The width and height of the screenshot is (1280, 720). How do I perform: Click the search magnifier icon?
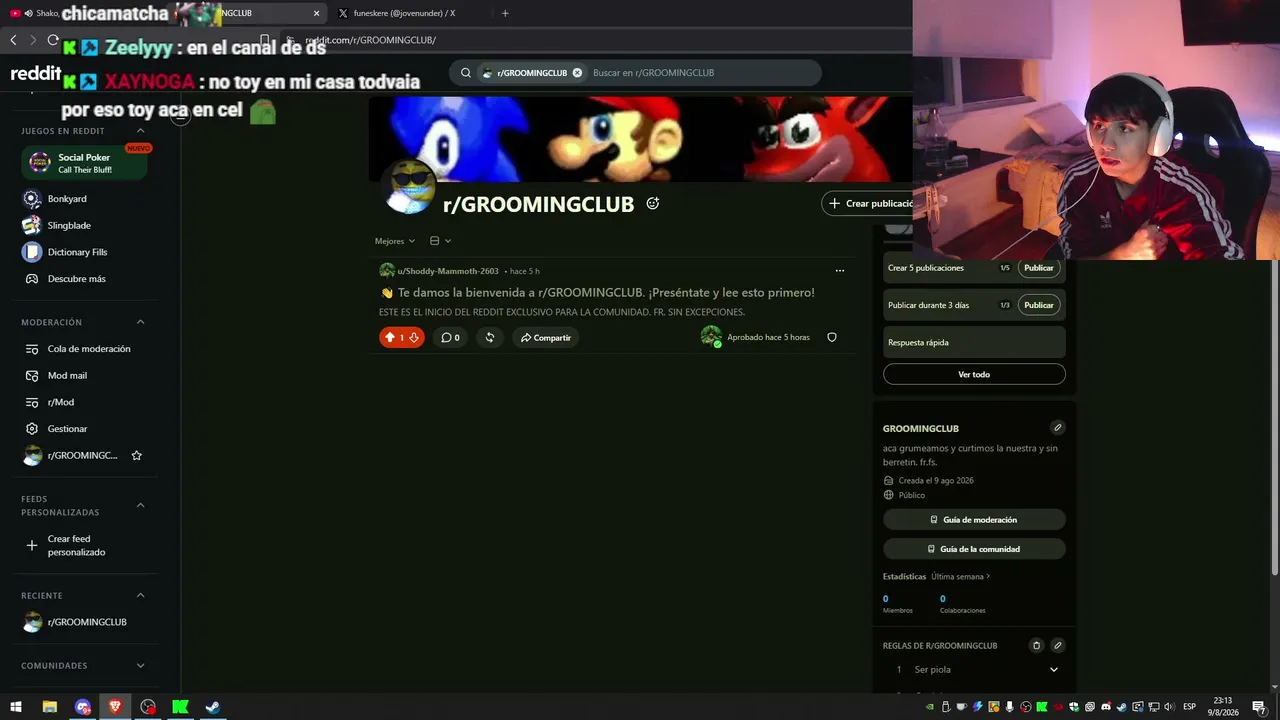click(x=466, y=73)
